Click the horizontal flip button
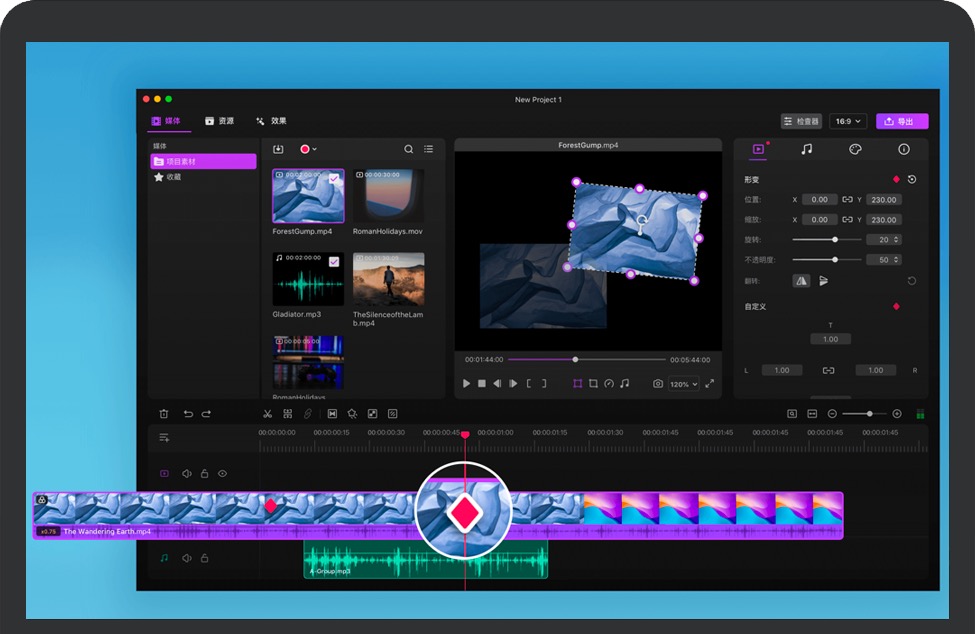 (x=801, y=281)
